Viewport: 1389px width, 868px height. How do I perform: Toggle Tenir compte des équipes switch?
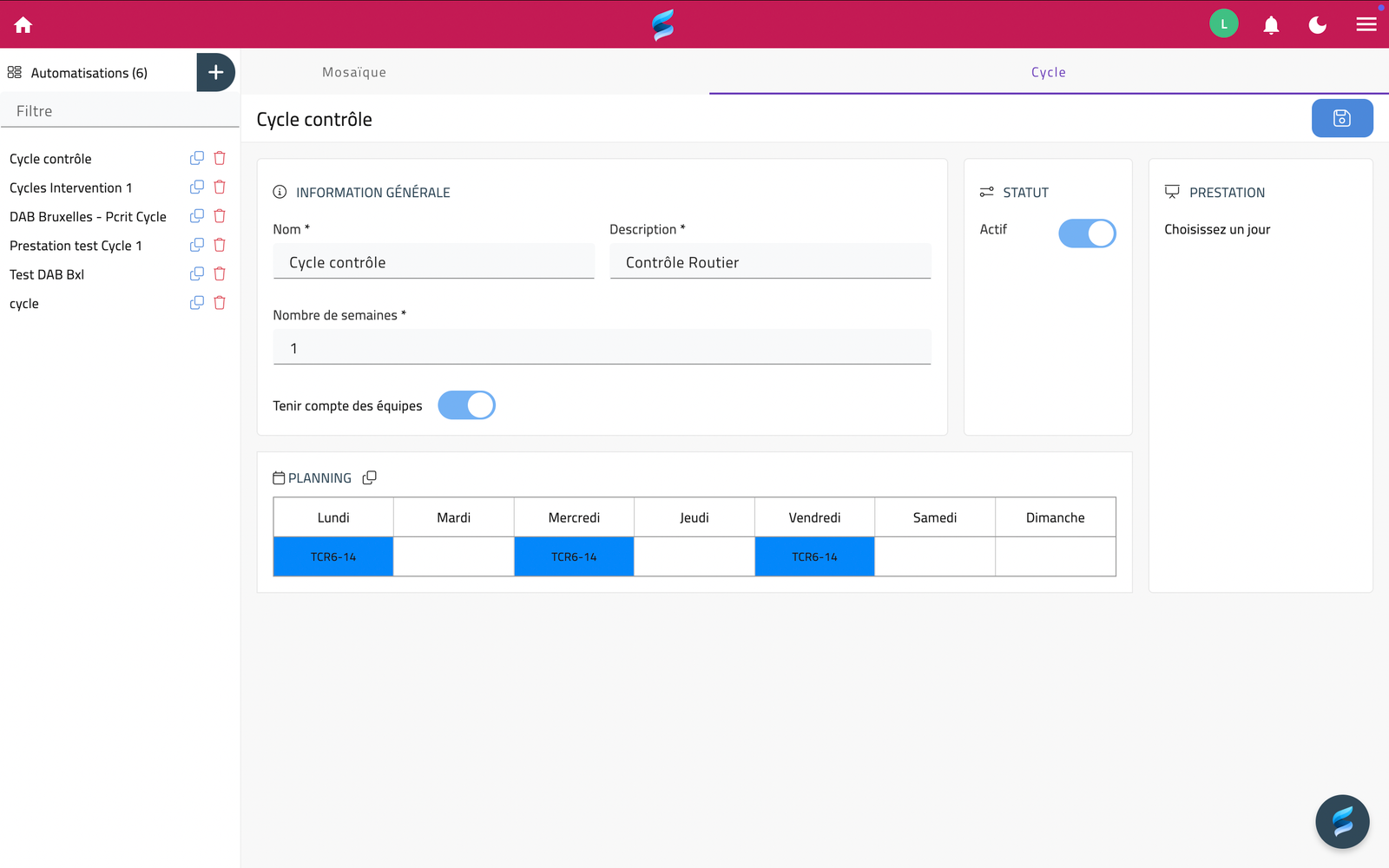click(466, 405)
